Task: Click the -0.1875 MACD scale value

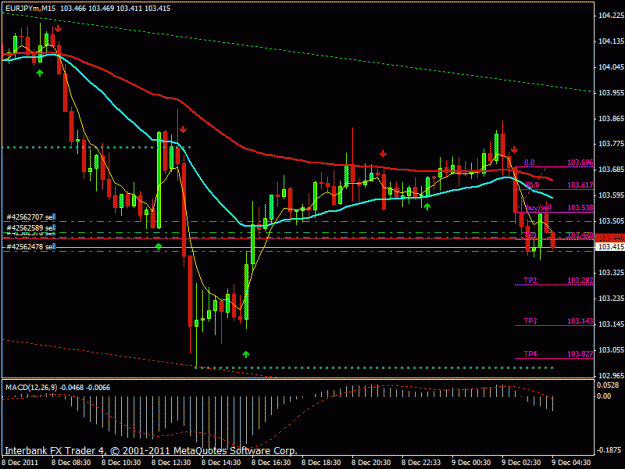Action: tap(609, 450)
